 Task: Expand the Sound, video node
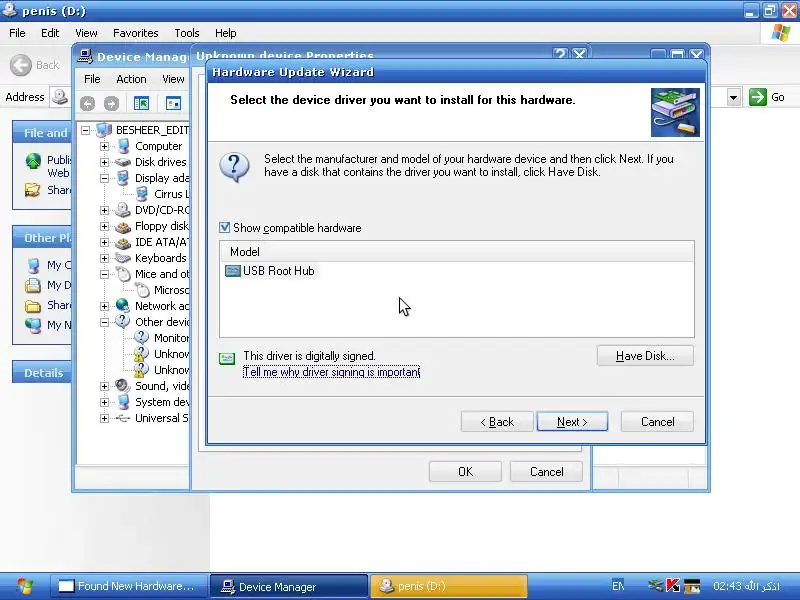105,386
